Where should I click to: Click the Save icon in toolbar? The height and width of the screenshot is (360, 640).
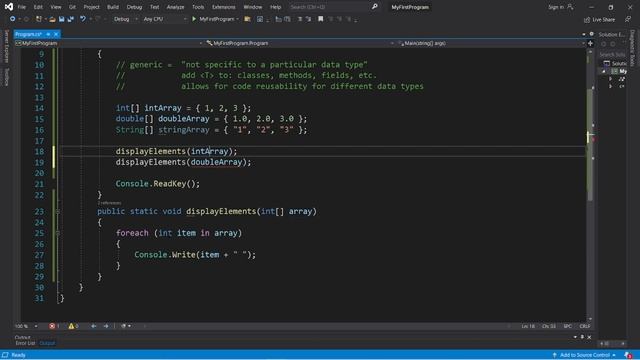click(x=62, y=19)
